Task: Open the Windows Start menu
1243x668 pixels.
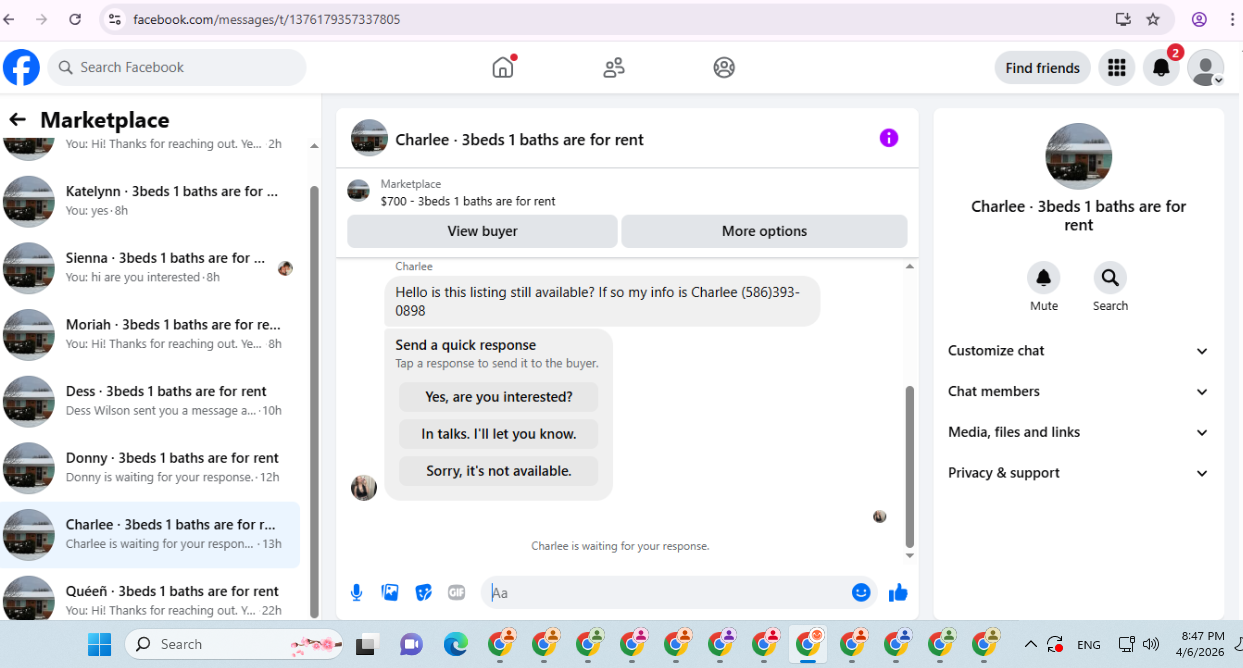Action: [x=99, y=645]
